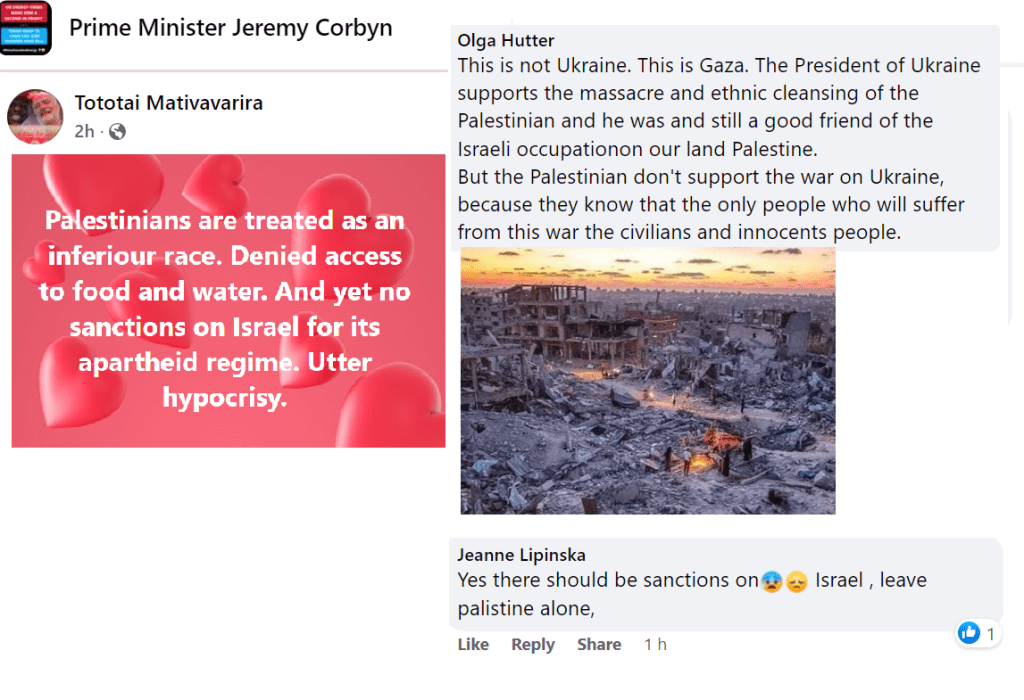Click the globe public audience icon
The image size is (1024, 700).
click(x=117, y=131)
